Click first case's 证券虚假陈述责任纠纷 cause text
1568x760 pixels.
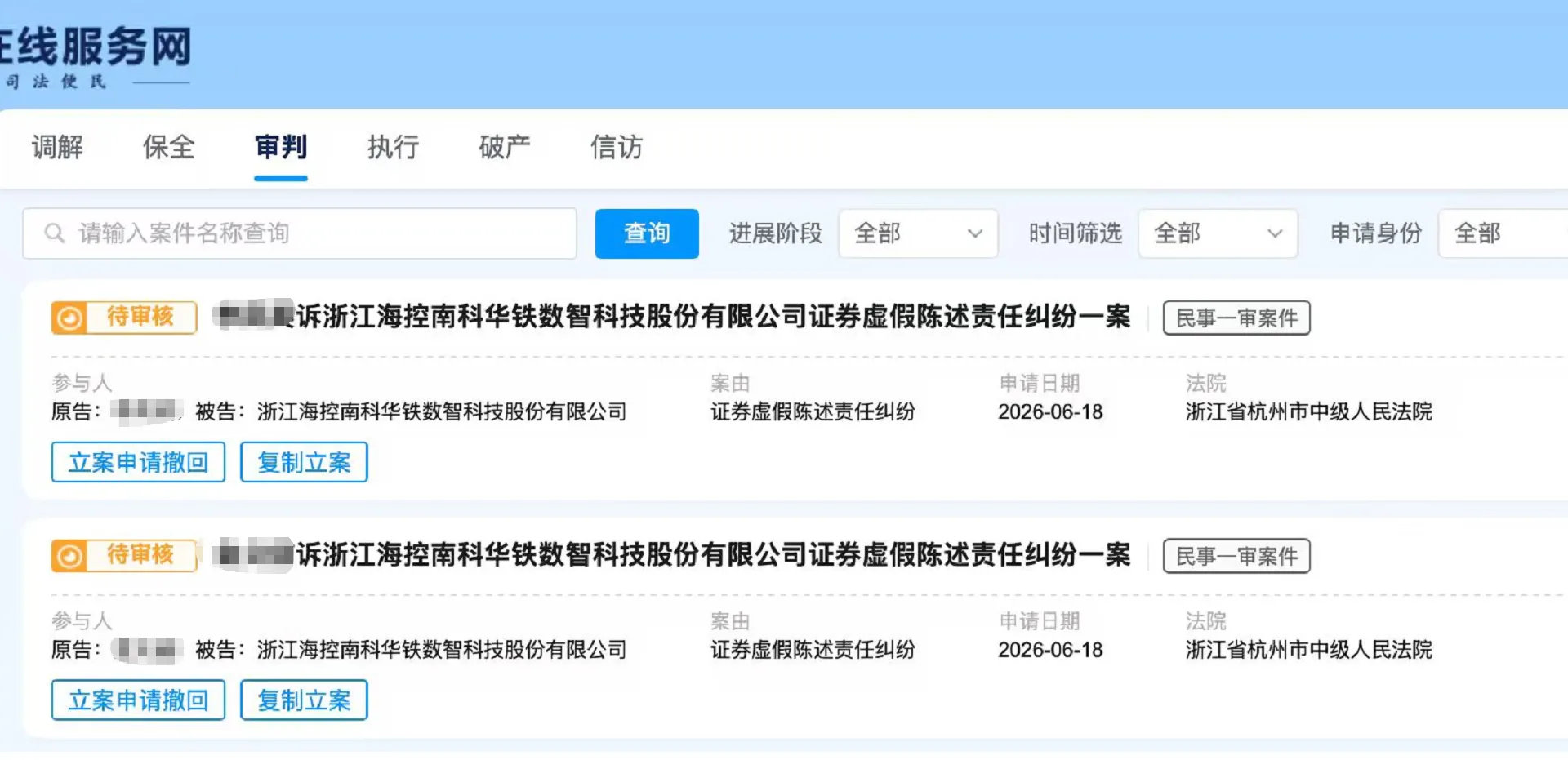[x=813, y=411]
